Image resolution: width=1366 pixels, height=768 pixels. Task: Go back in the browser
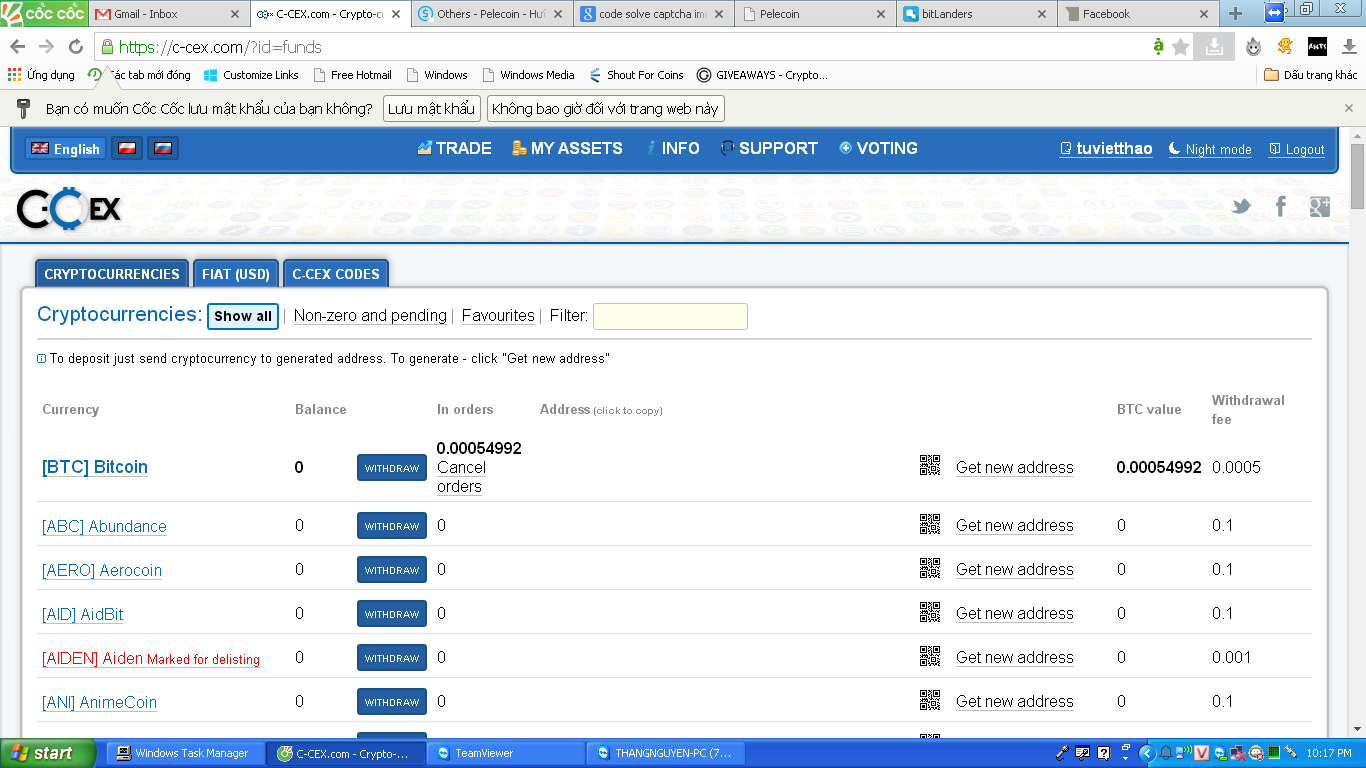click(x=18, y=47)
